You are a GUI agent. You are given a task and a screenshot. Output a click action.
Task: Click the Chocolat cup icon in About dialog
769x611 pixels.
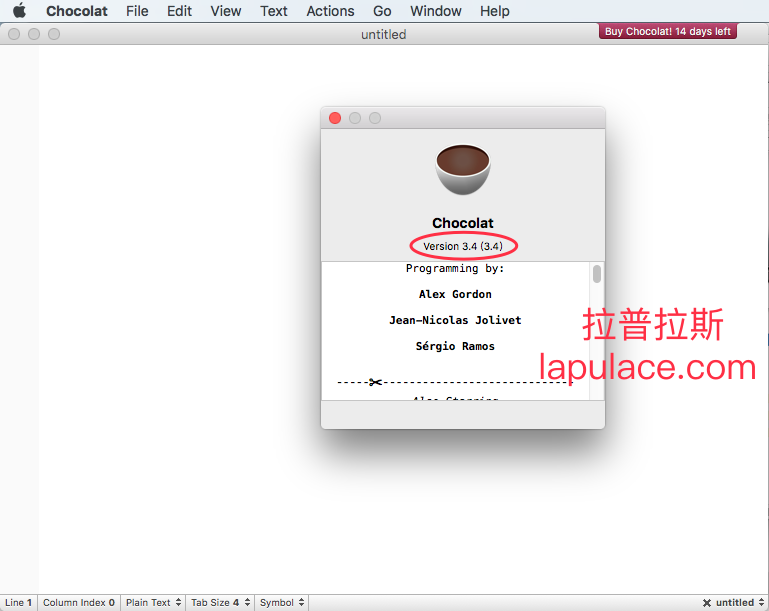(462, 169)
